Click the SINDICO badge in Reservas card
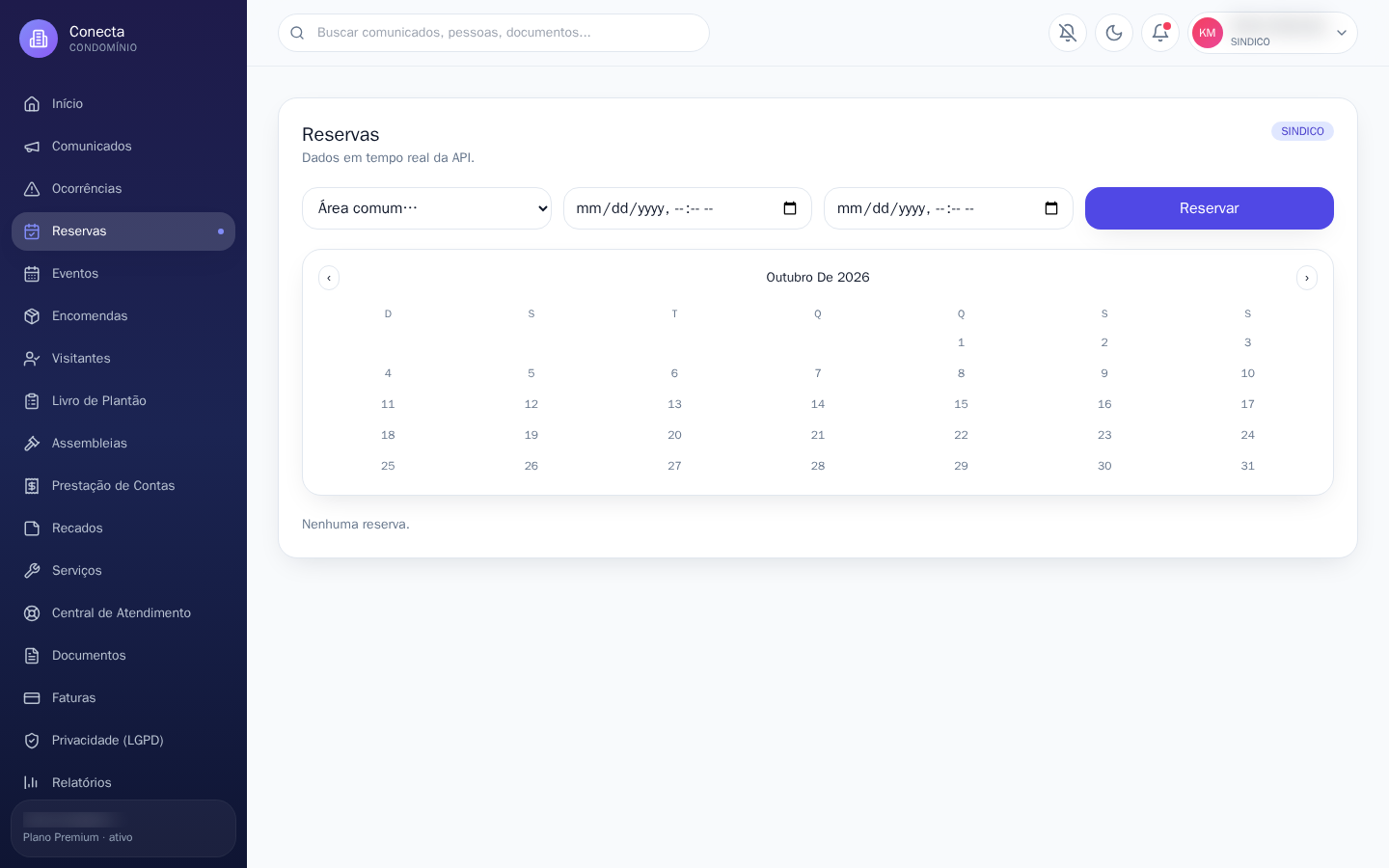 tap(1302, 131)
